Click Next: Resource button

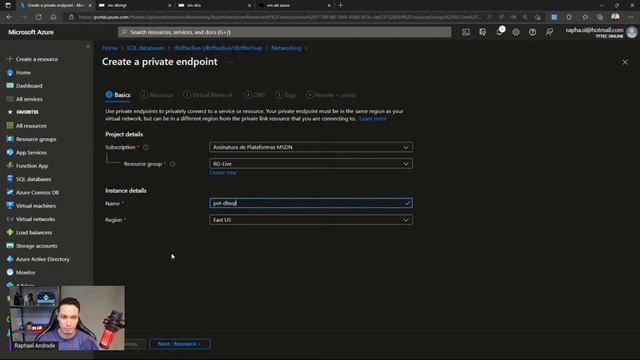tap(180, 344)
